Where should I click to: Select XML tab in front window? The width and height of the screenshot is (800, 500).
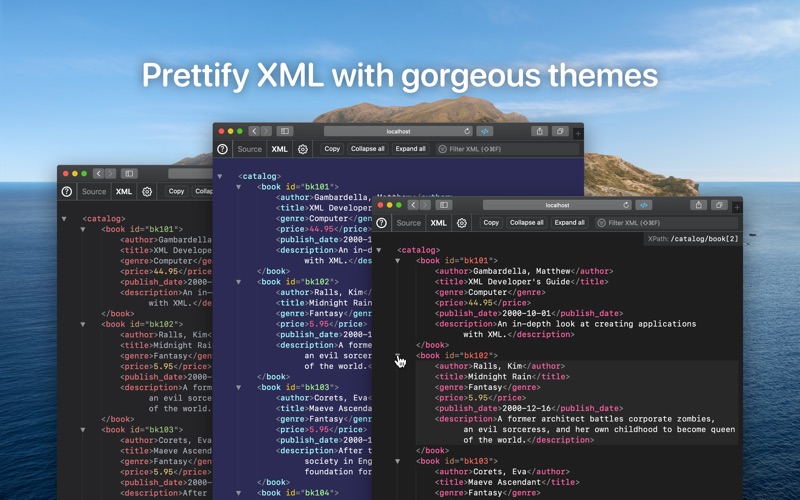click(438, 223)
